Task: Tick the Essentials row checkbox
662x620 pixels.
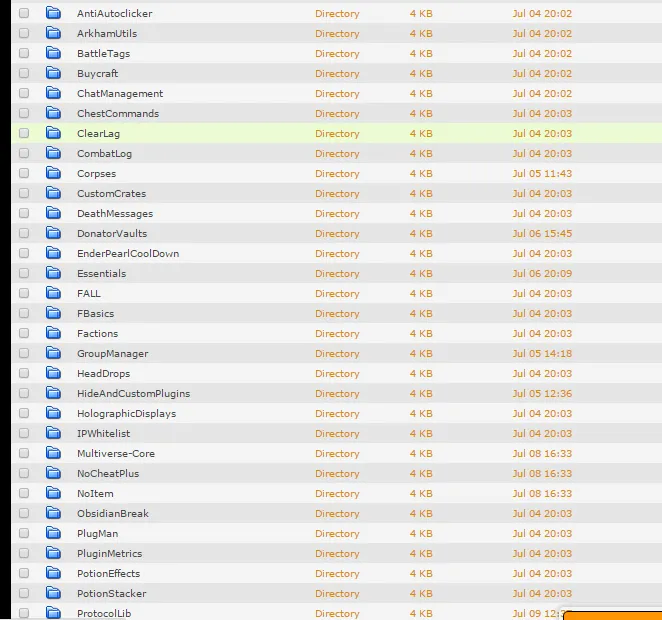Action: click(24, 273)
